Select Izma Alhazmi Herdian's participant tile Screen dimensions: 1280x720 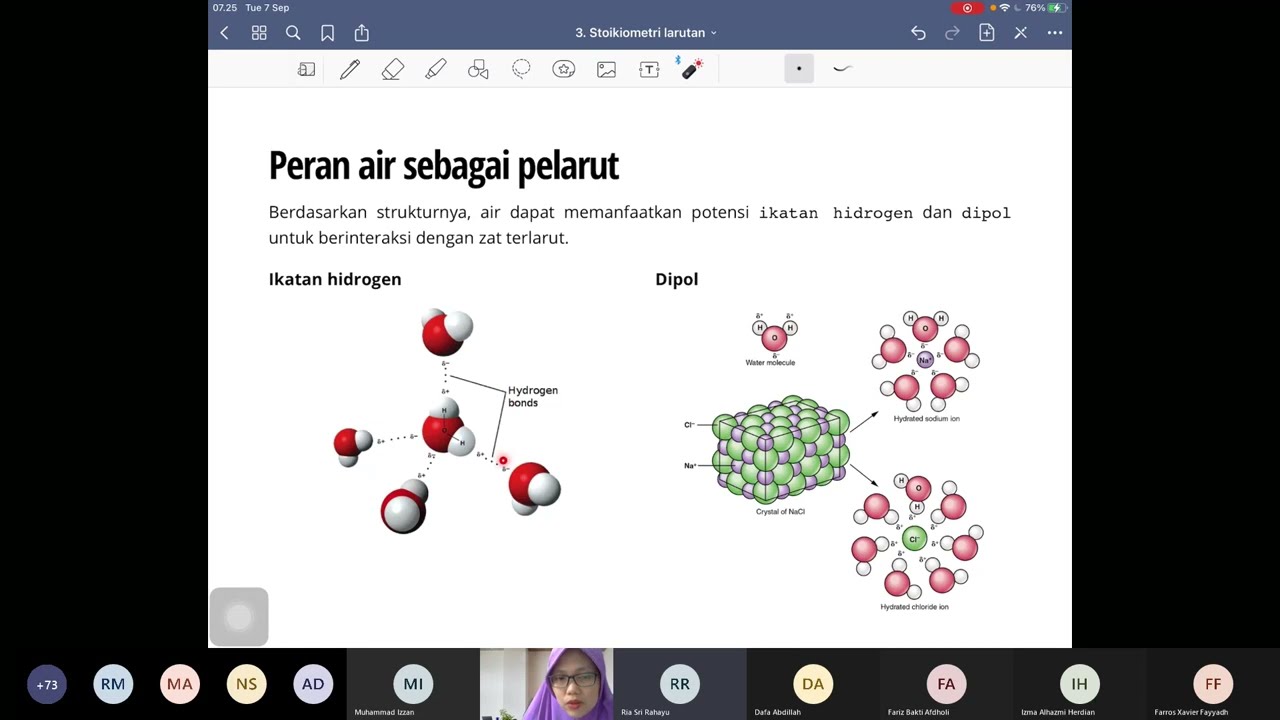point(1079,684)
